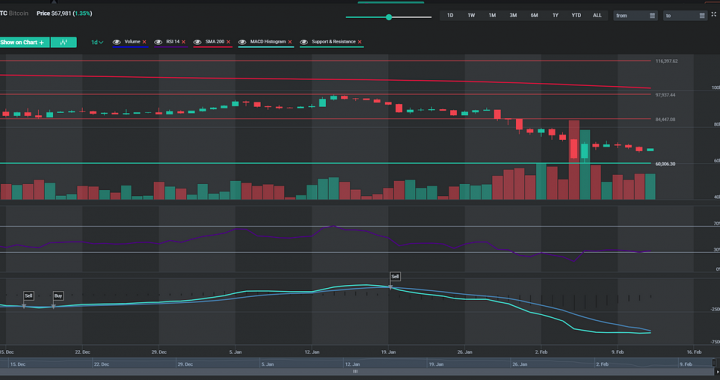Remove the RSI 14 indicator

183,42
